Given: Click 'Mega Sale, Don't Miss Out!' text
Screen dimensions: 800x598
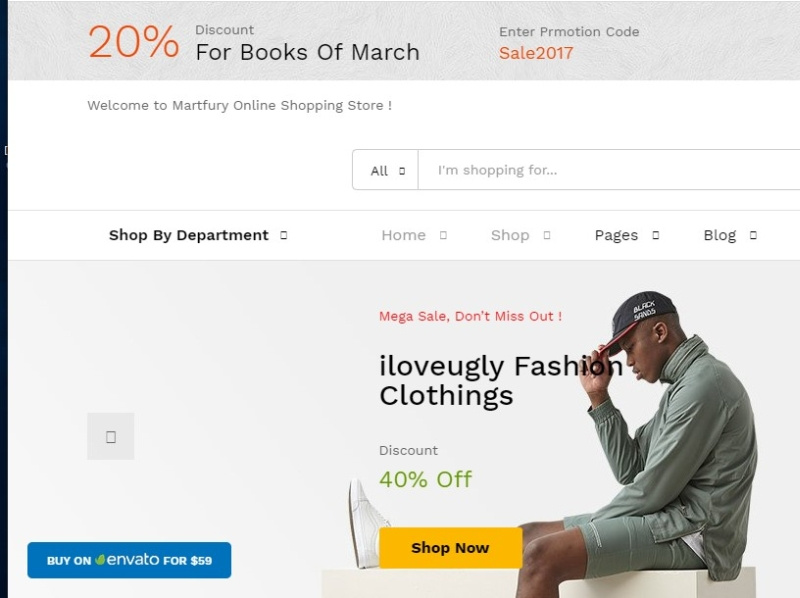Looking at the screenshot, I should click(470, 316).
